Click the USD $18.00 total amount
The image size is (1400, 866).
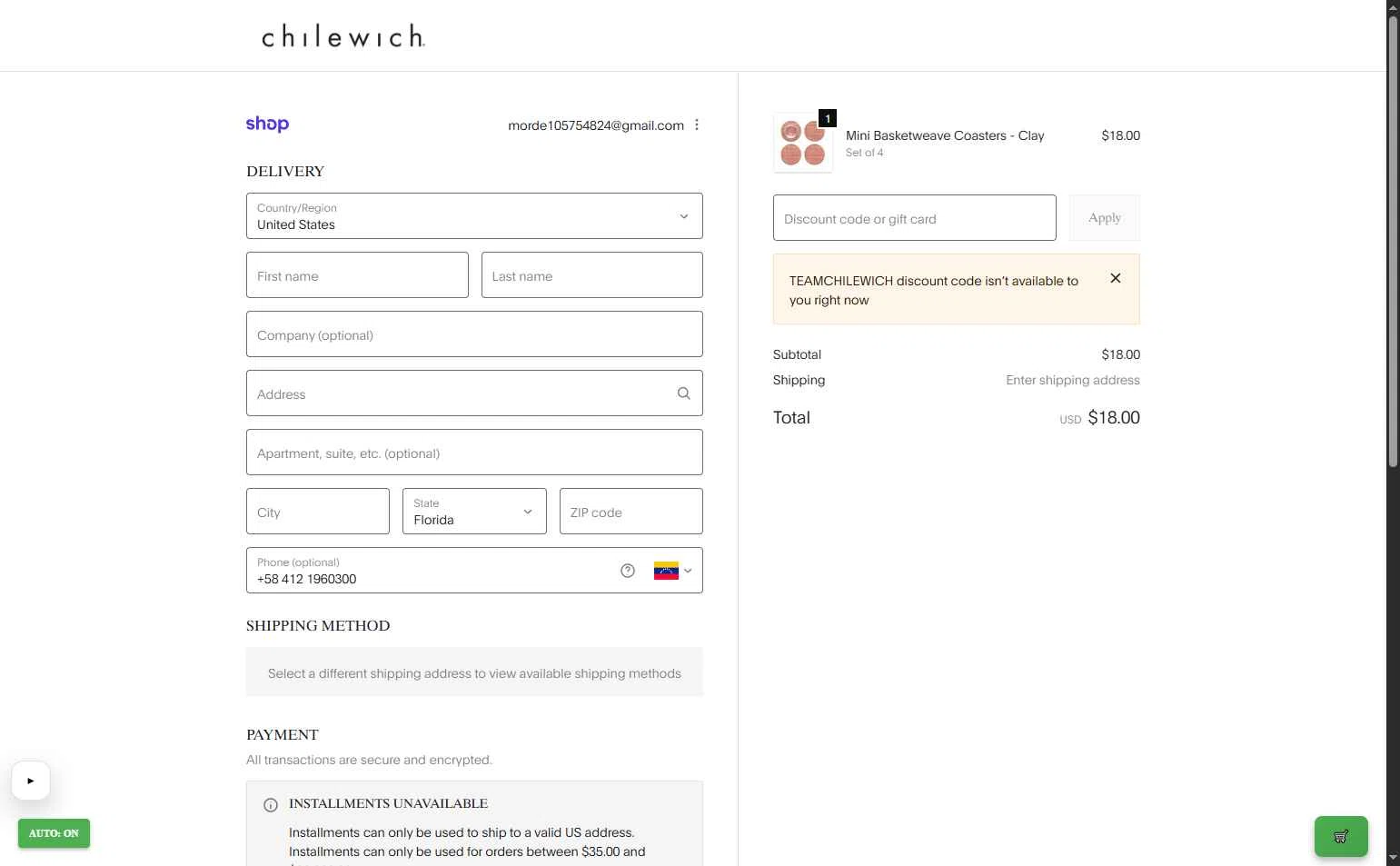tap(1099, 418)
